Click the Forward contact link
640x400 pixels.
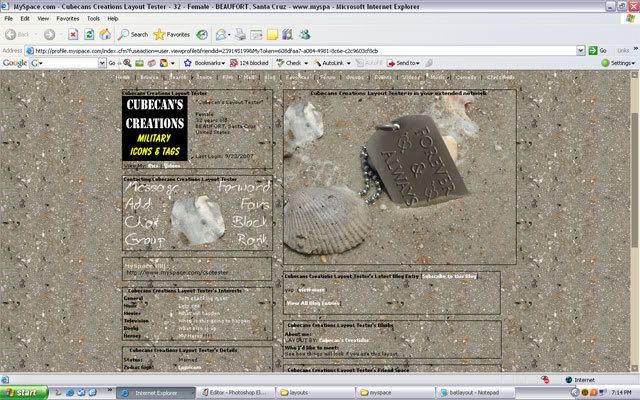tap(244, 187)
